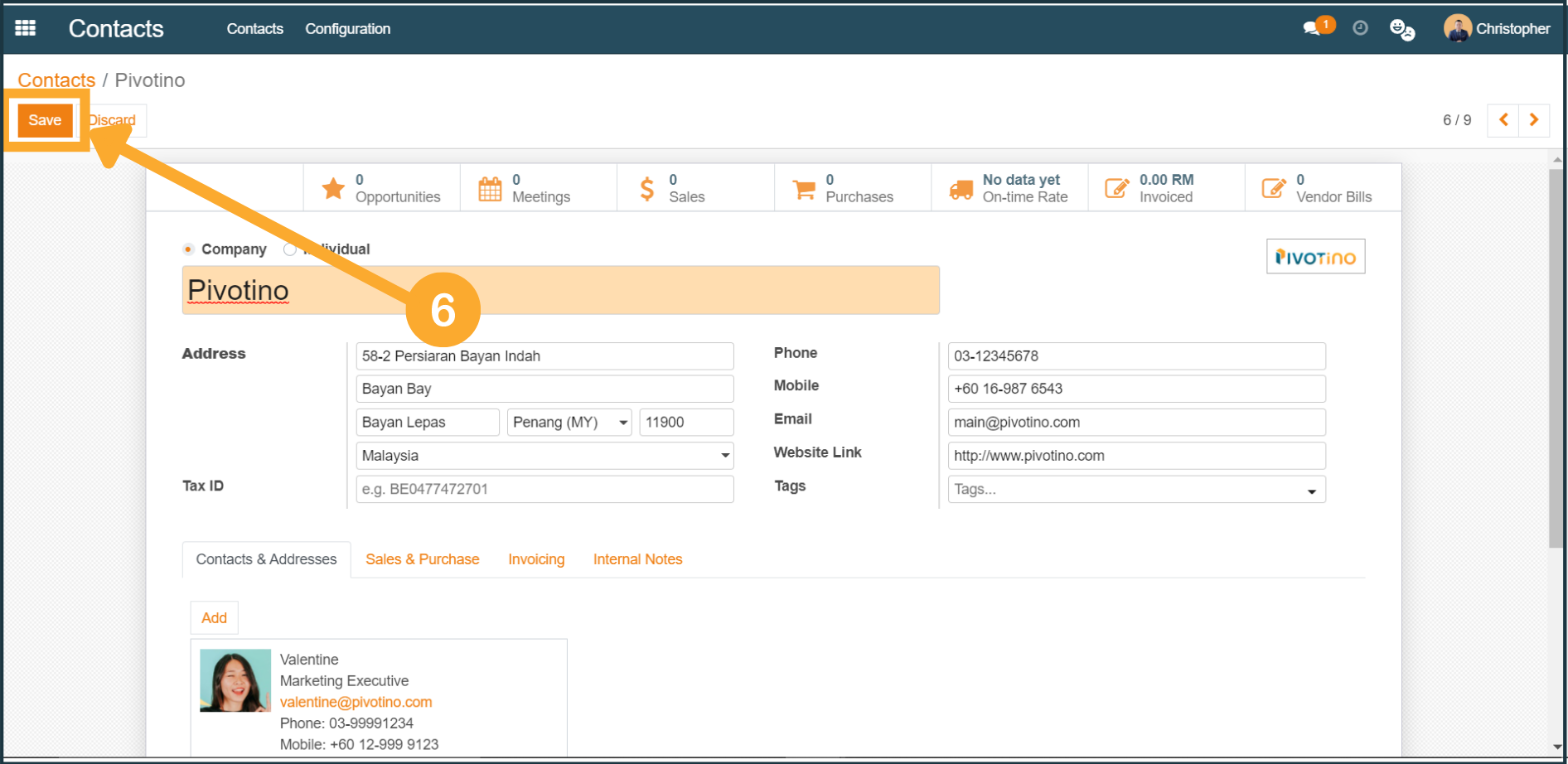Open Meetings calendar icon
The height and width of the screenshot is (764, 1568).
point(490,189)
